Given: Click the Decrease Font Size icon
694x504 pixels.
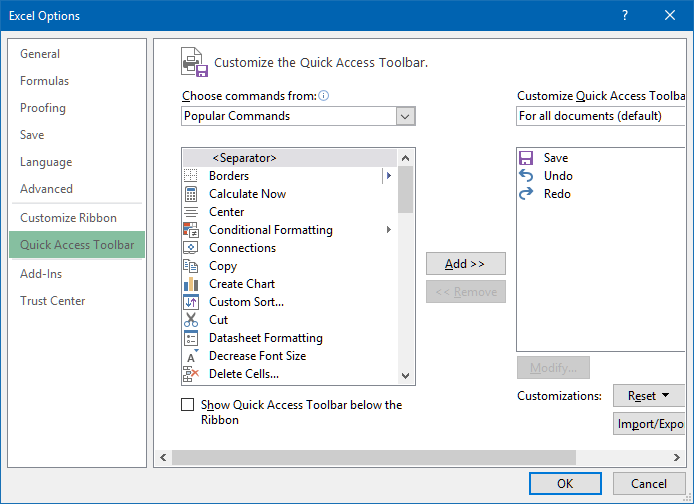Looking at the screenshot, I should coord(192,356).
